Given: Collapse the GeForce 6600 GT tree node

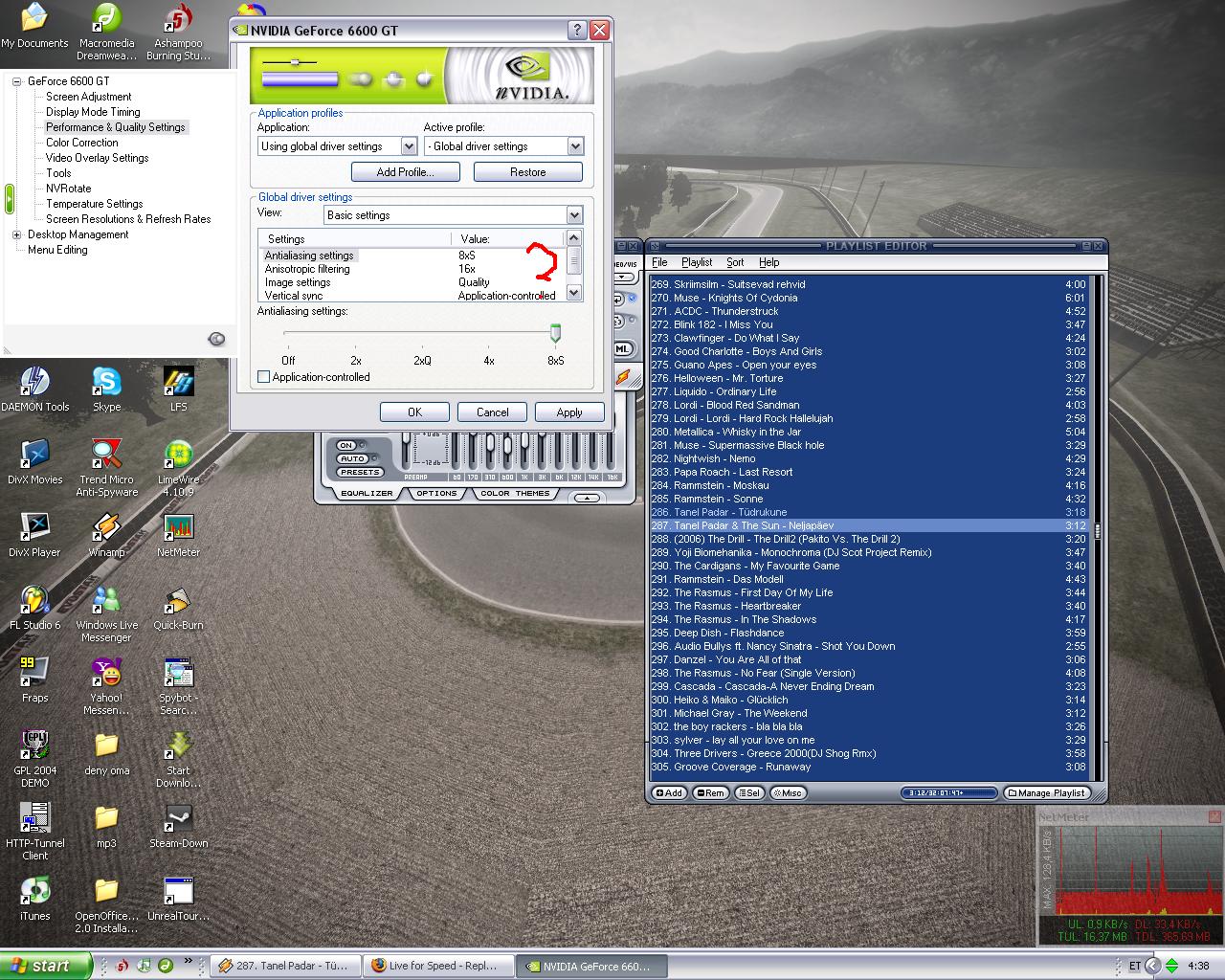Looking at the screenshot, I should coord(16,81).
